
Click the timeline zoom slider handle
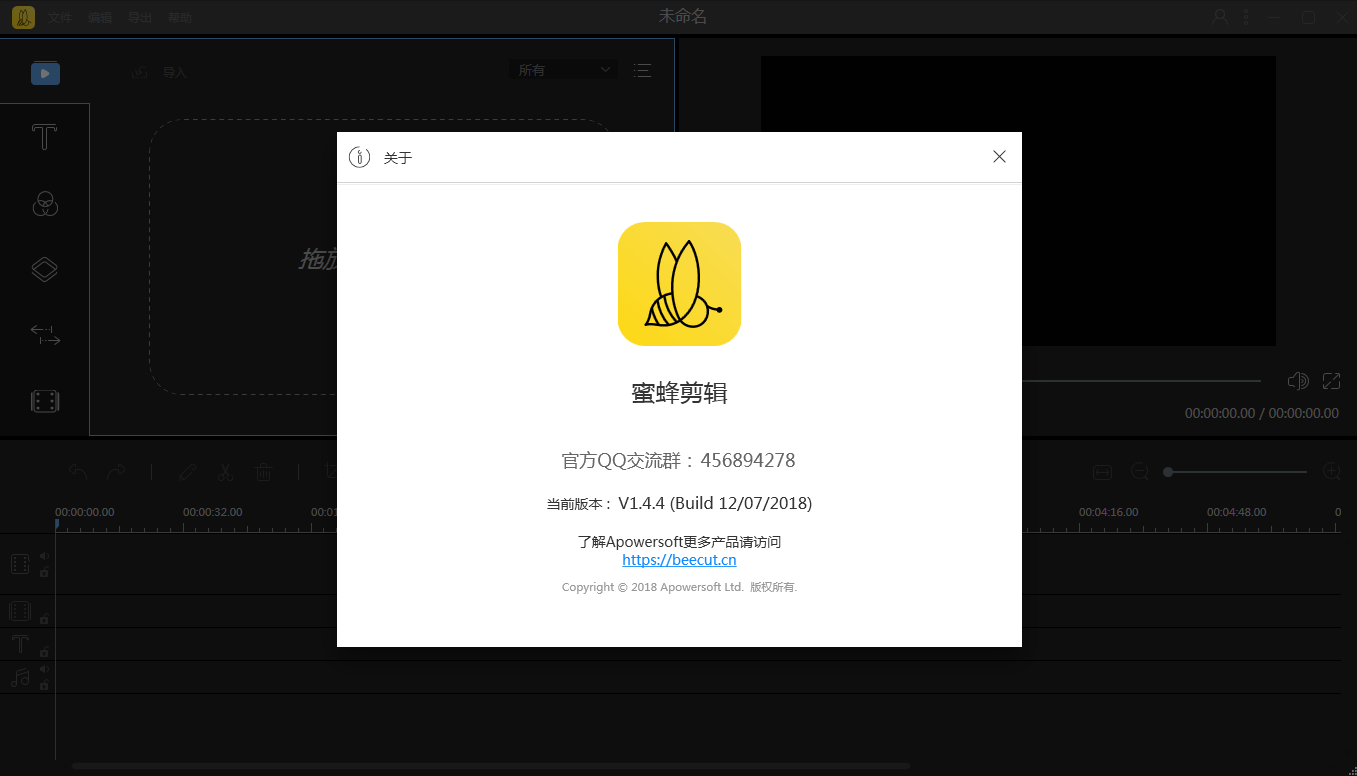1168,472
